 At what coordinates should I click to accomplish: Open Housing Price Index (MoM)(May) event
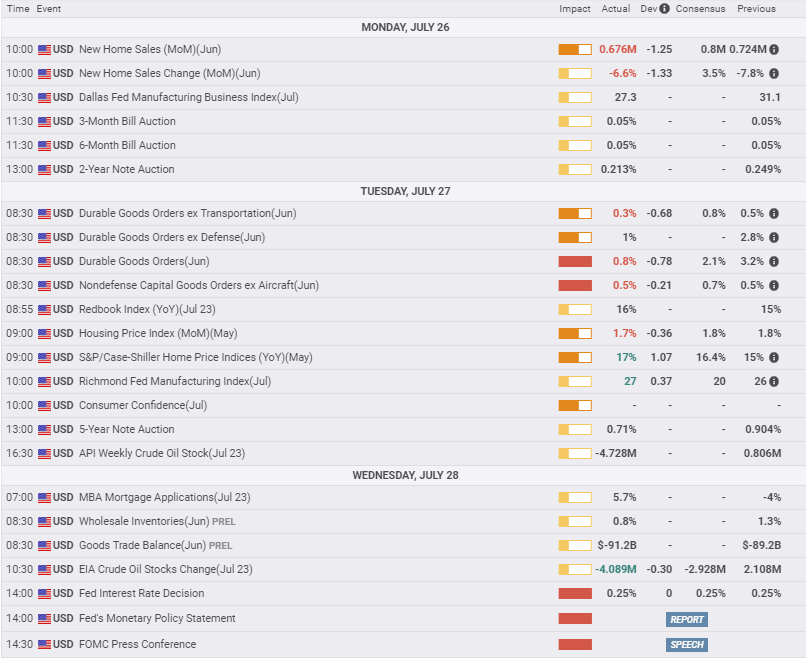[x=158, y=333]
